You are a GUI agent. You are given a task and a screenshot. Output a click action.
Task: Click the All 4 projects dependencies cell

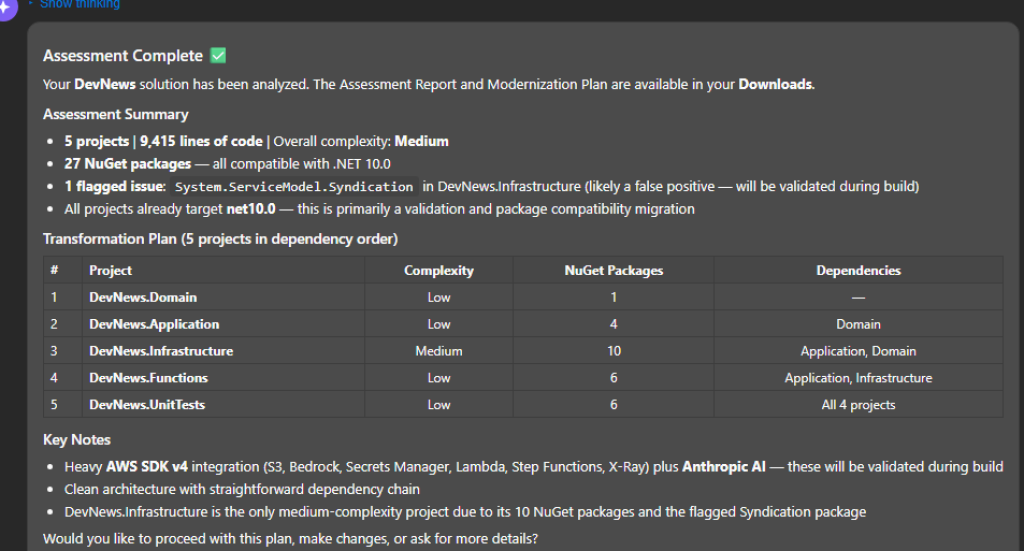pos(858,404)
